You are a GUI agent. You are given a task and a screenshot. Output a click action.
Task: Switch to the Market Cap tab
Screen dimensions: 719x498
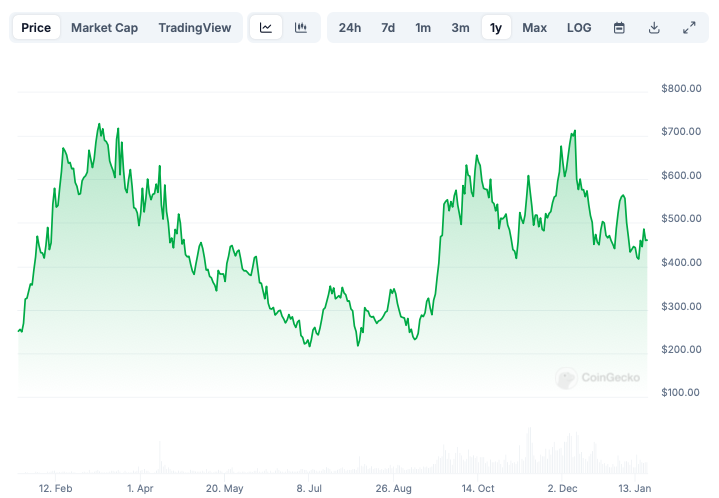point(105,28)
